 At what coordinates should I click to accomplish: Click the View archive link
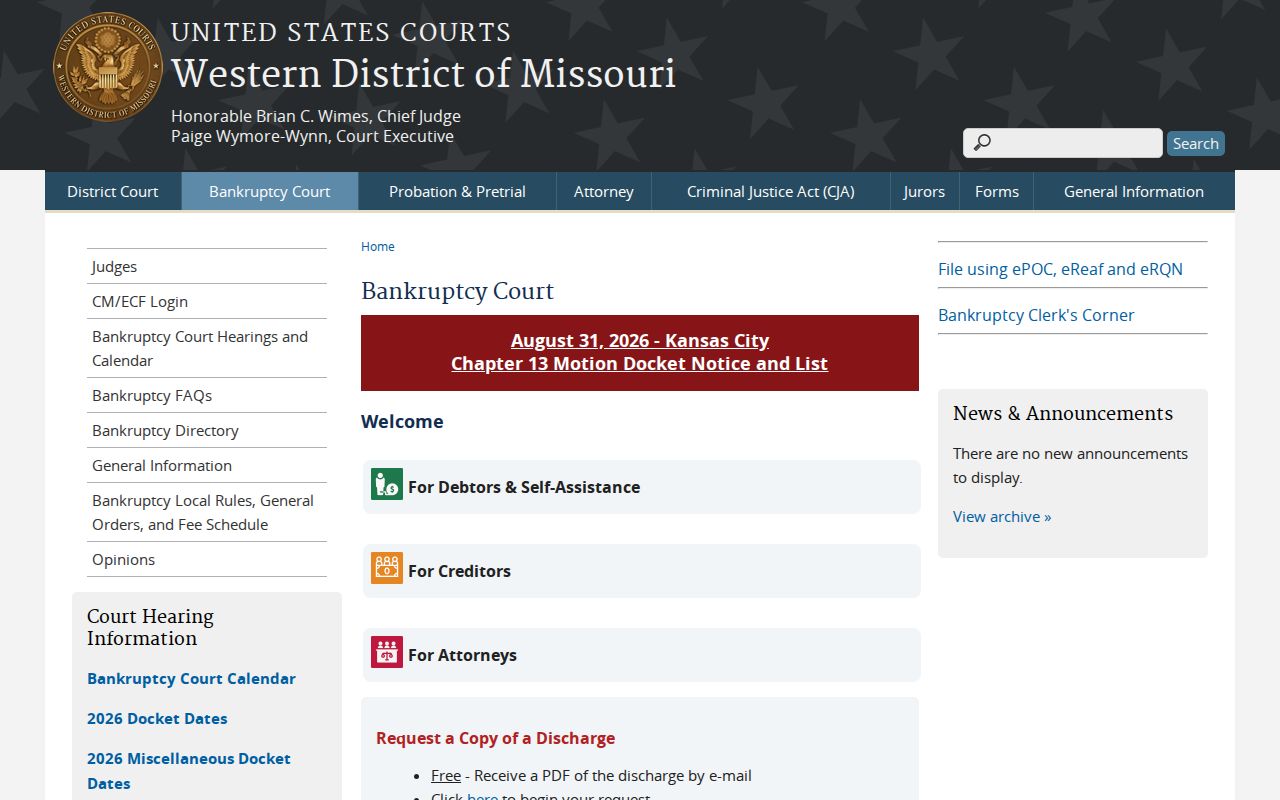point(1002,516)
